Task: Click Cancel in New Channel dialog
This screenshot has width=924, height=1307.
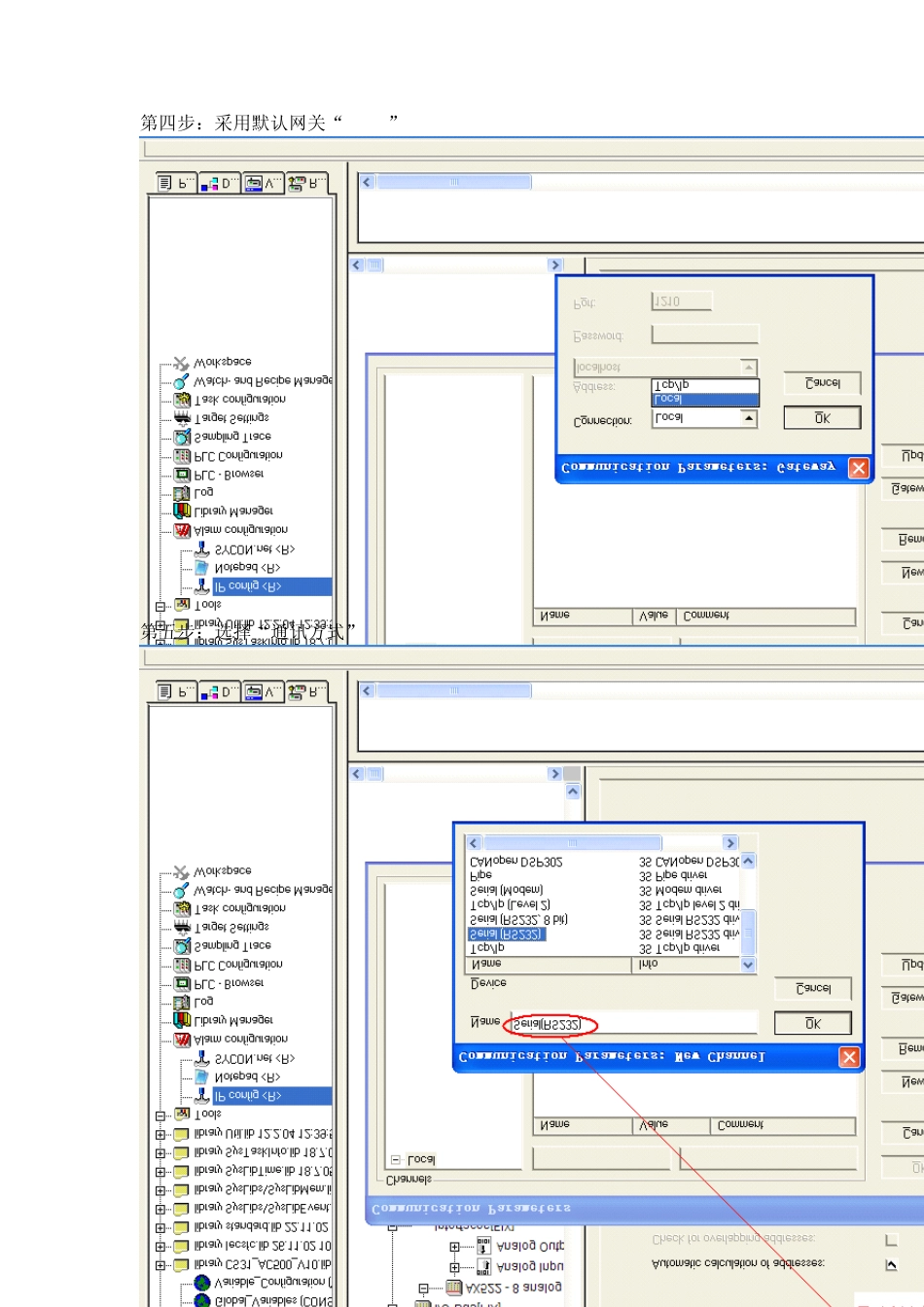Action: (813, 988)
